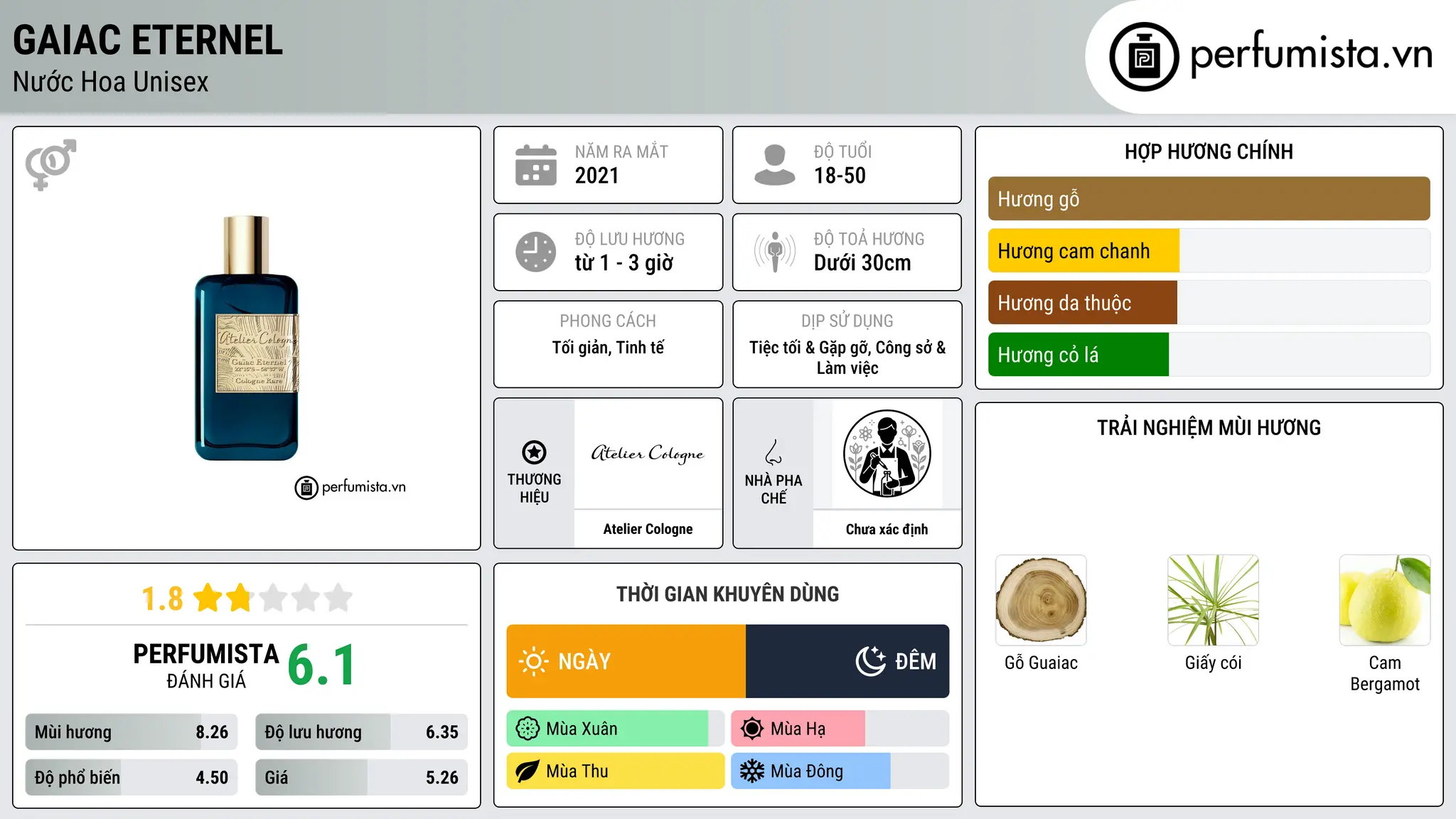1456x819 pixels.
Task: Click the perfumista.vn header wordmark
Action: tap(1311, 54)
